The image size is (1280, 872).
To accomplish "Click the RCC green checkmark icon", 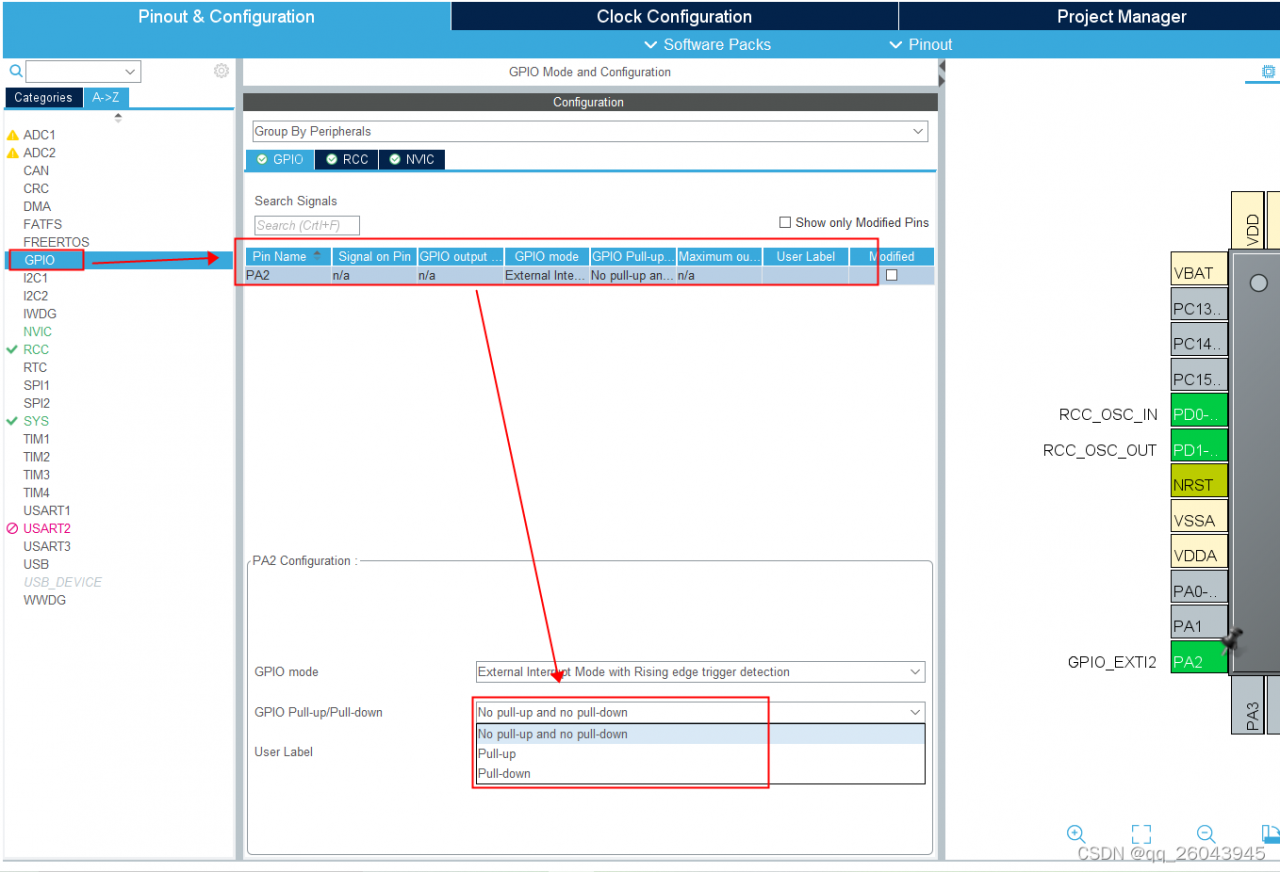I will point(13,349).
